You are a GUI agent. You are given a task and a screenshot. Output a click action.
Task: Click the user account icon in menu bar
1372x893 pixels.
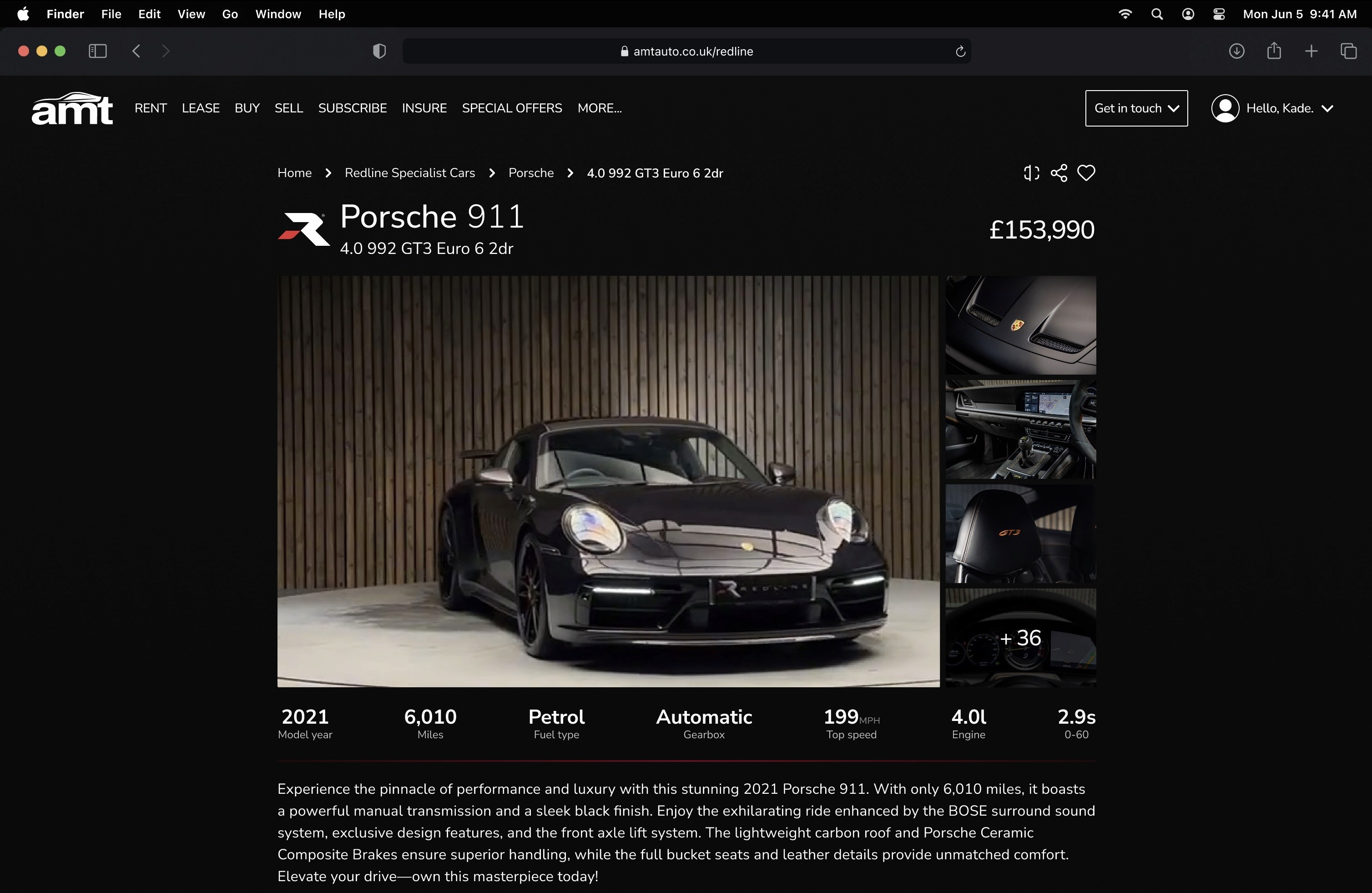point(1188,14)
